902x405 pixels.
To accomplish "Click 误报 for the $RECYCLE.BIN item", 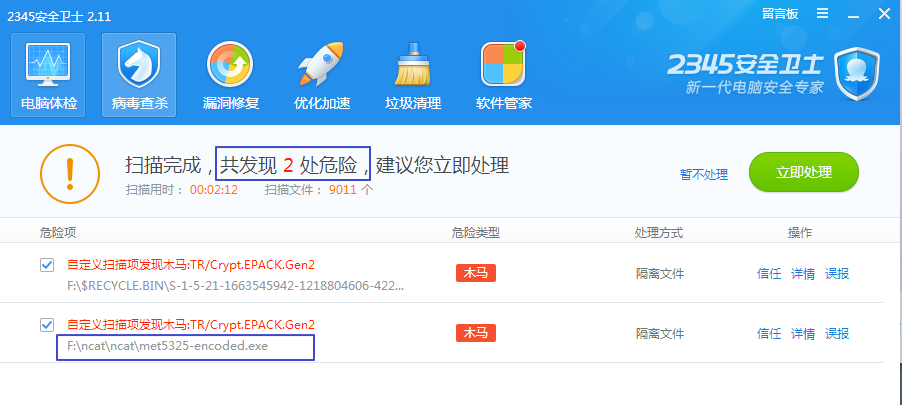I will click(x=837, y=274).
